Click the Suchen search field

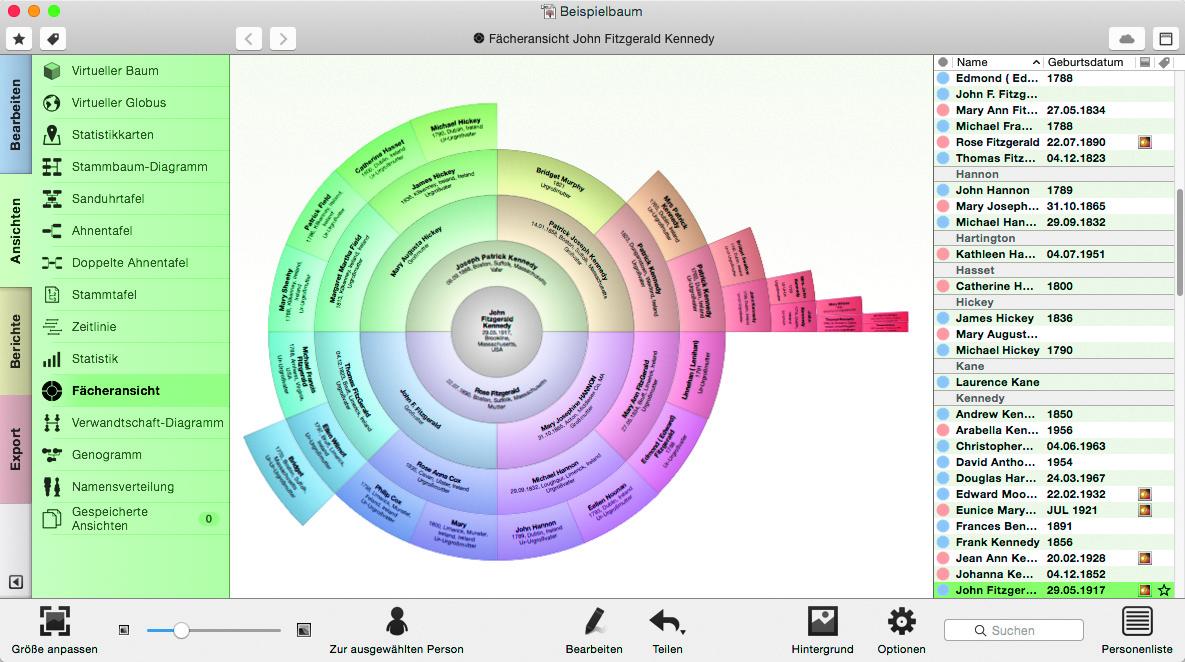[1013, 630]
